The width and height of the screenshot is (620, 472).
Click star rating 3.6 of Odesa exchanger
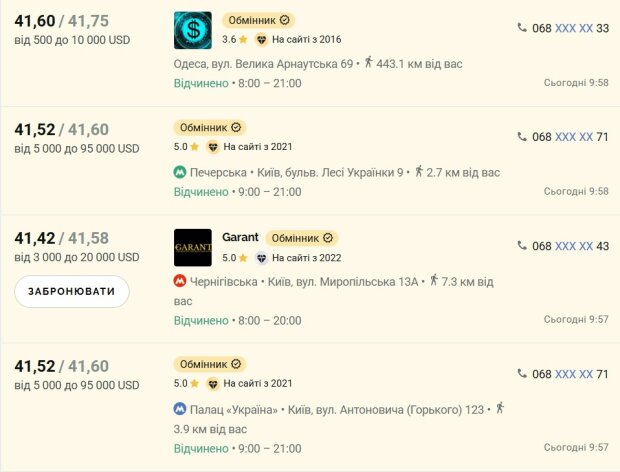[x=235, y=40]
